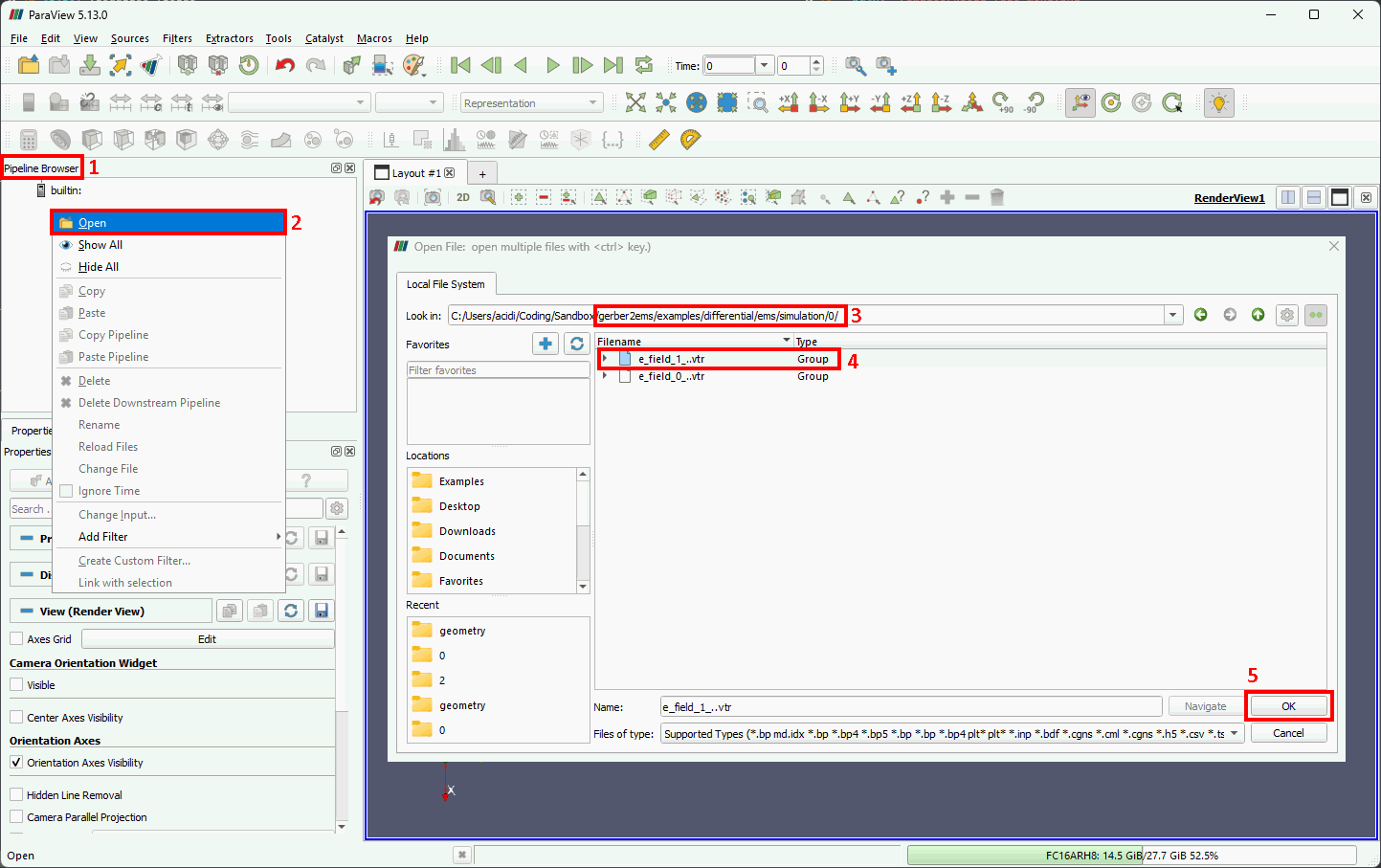Open the Filters menu
1381x868 pixels.
(x=177, y=38)
